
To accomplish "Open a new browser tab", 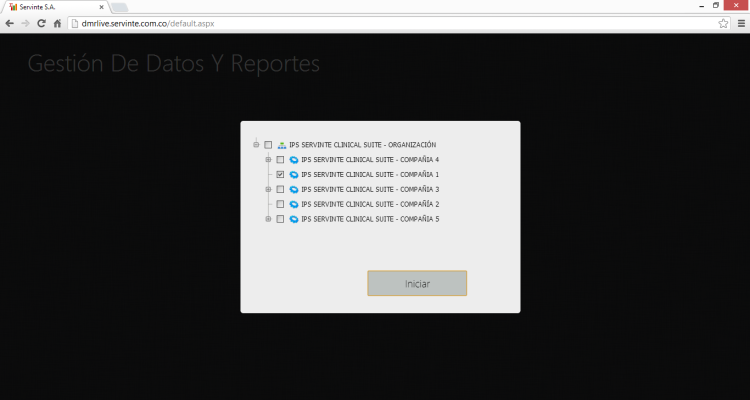I will coord(120,7).
